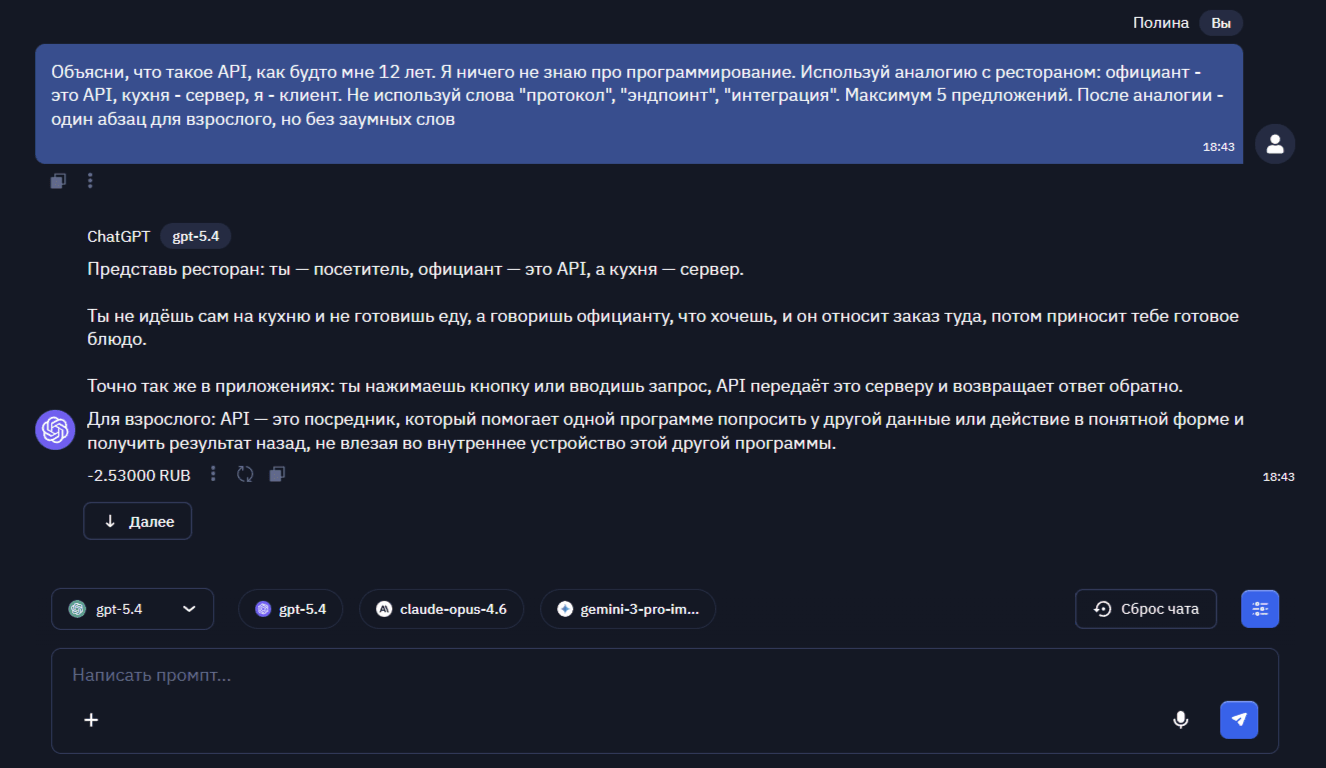
Task: Send the prompt with the paper-plane button
Action: (1239, 719)
